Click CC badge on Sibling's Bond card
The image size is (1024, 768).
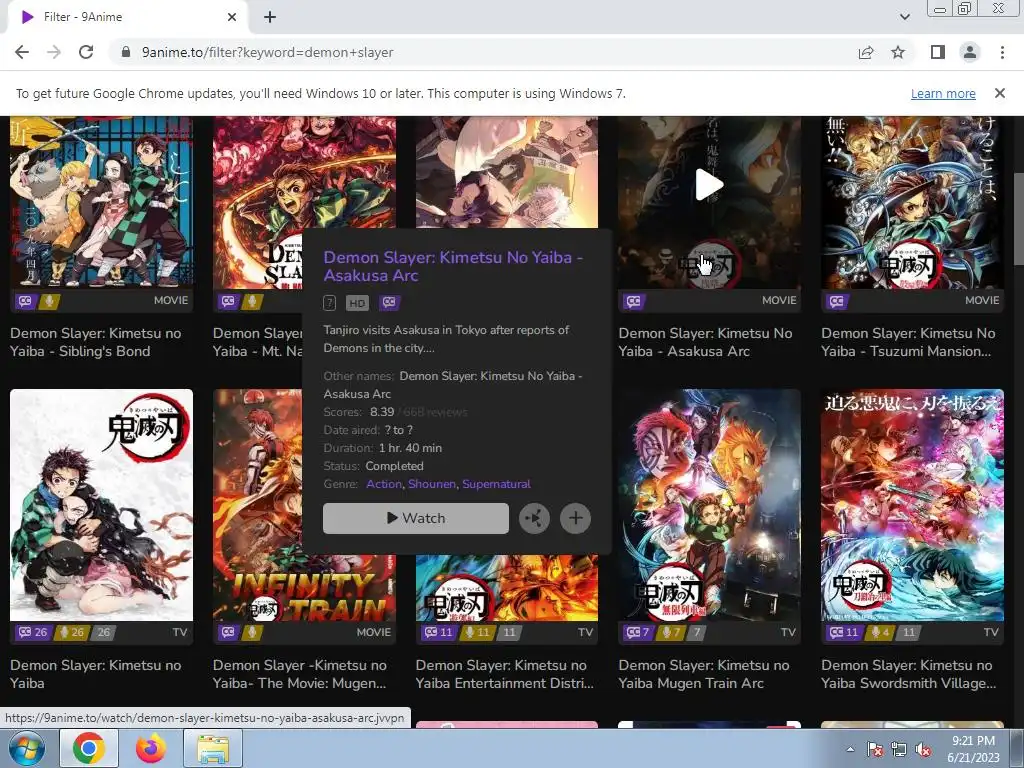[25, 301]
